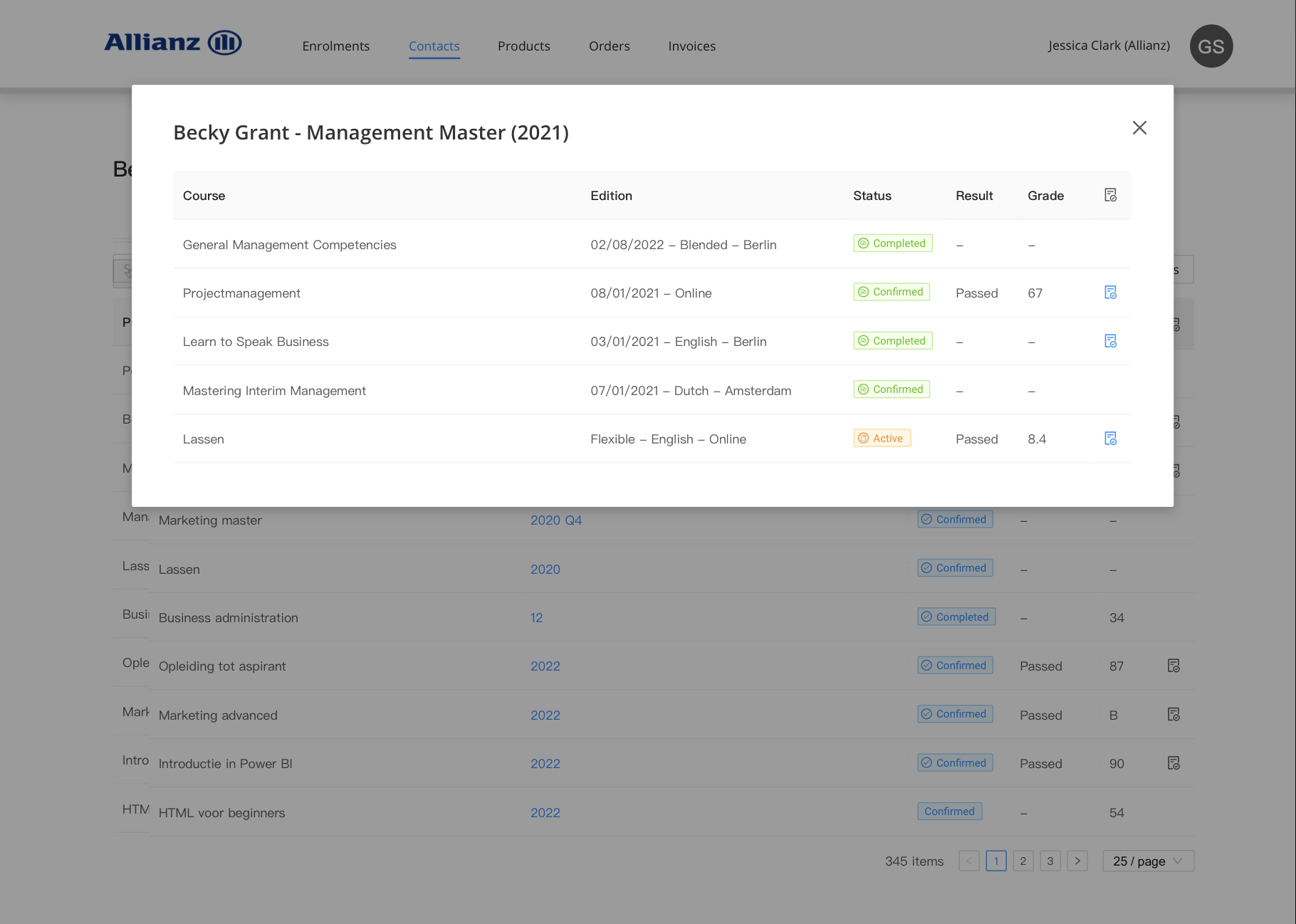1296x924 pixels.
Task: Open 2022 link for Introductie in Power BI
Action: click(545, 764)
